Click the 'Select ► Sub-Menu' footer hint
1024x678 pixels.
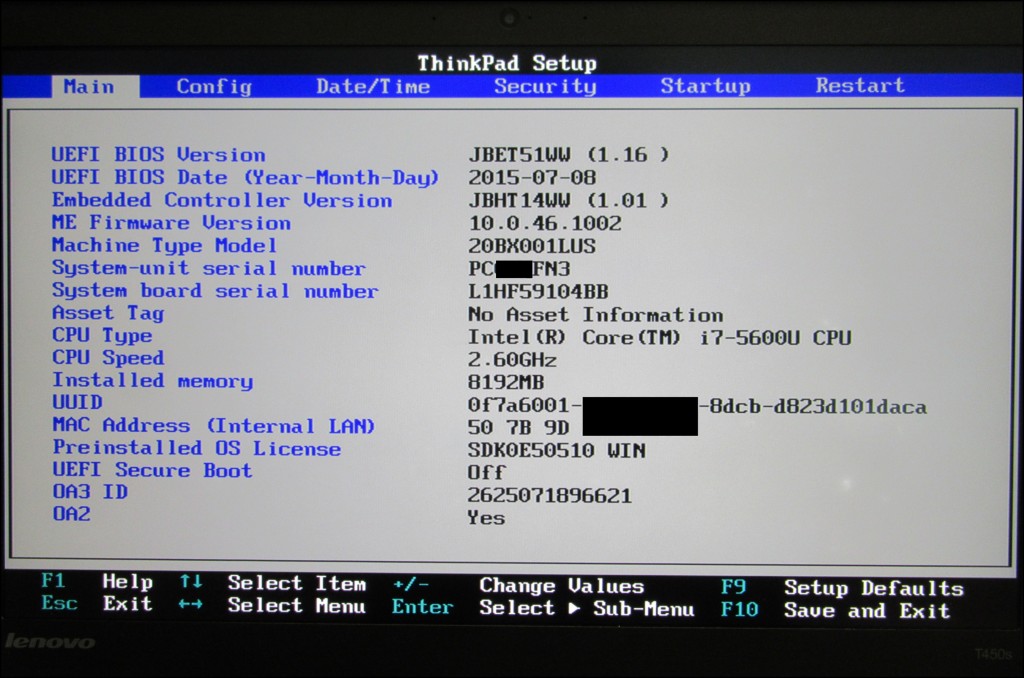point(586,608)
